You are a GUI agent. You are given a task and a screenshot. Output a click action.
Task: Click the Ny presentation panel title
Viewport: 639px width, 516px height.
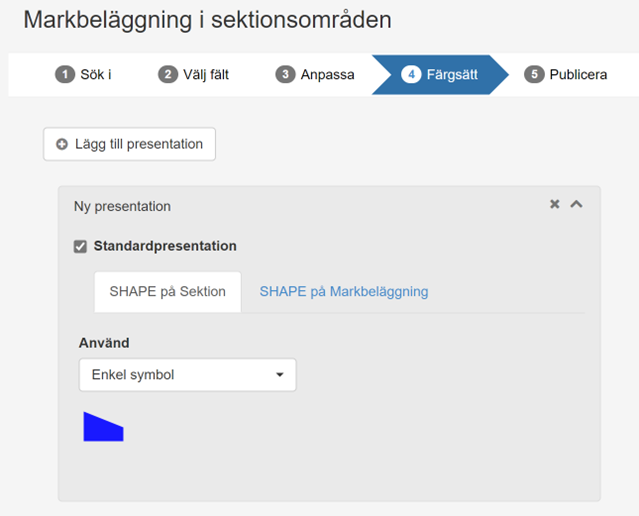coord(122,207)
